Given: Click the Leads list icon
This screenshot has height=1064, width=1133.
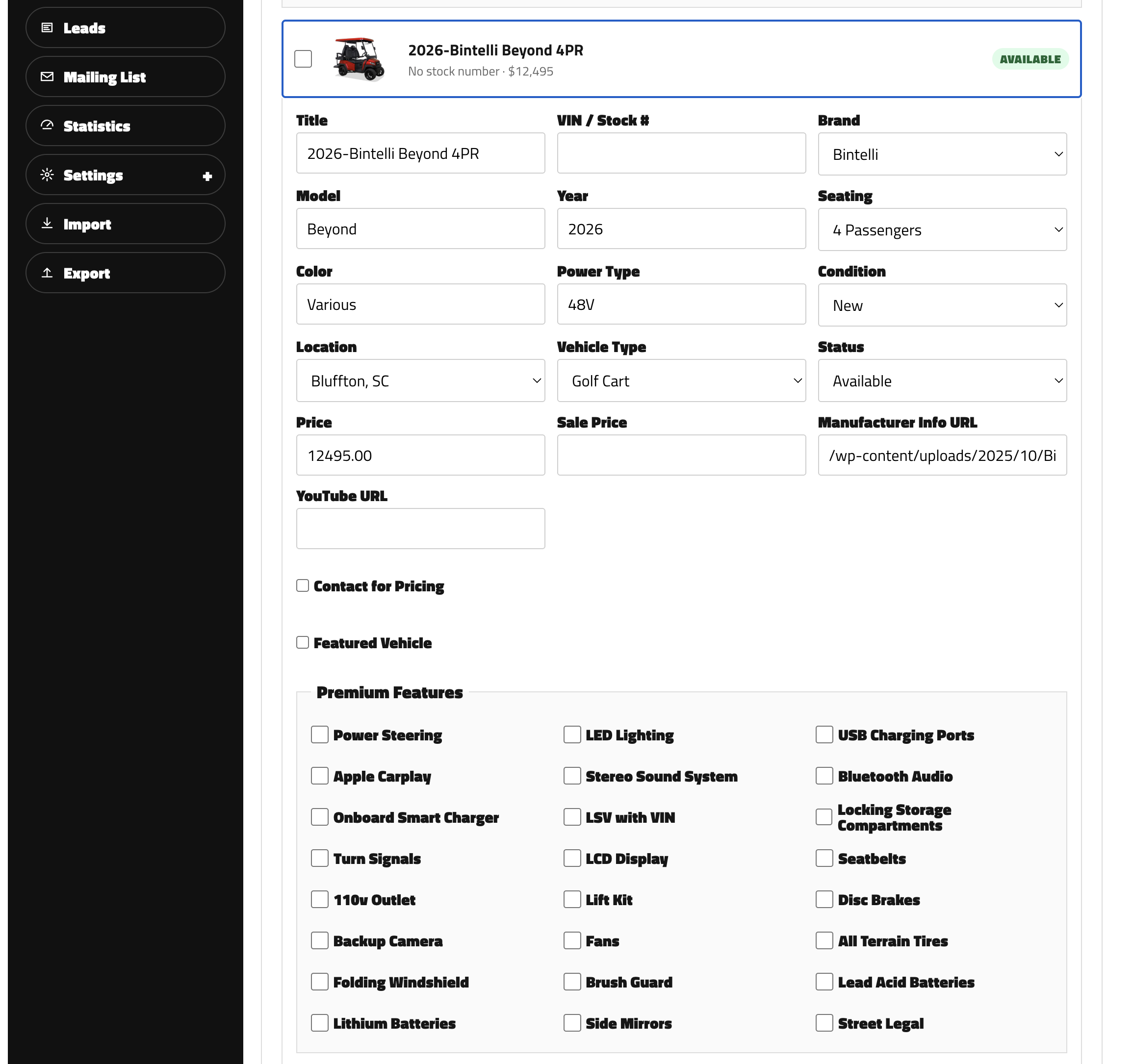Looking at the screenshot, I should tap(47, 27).
